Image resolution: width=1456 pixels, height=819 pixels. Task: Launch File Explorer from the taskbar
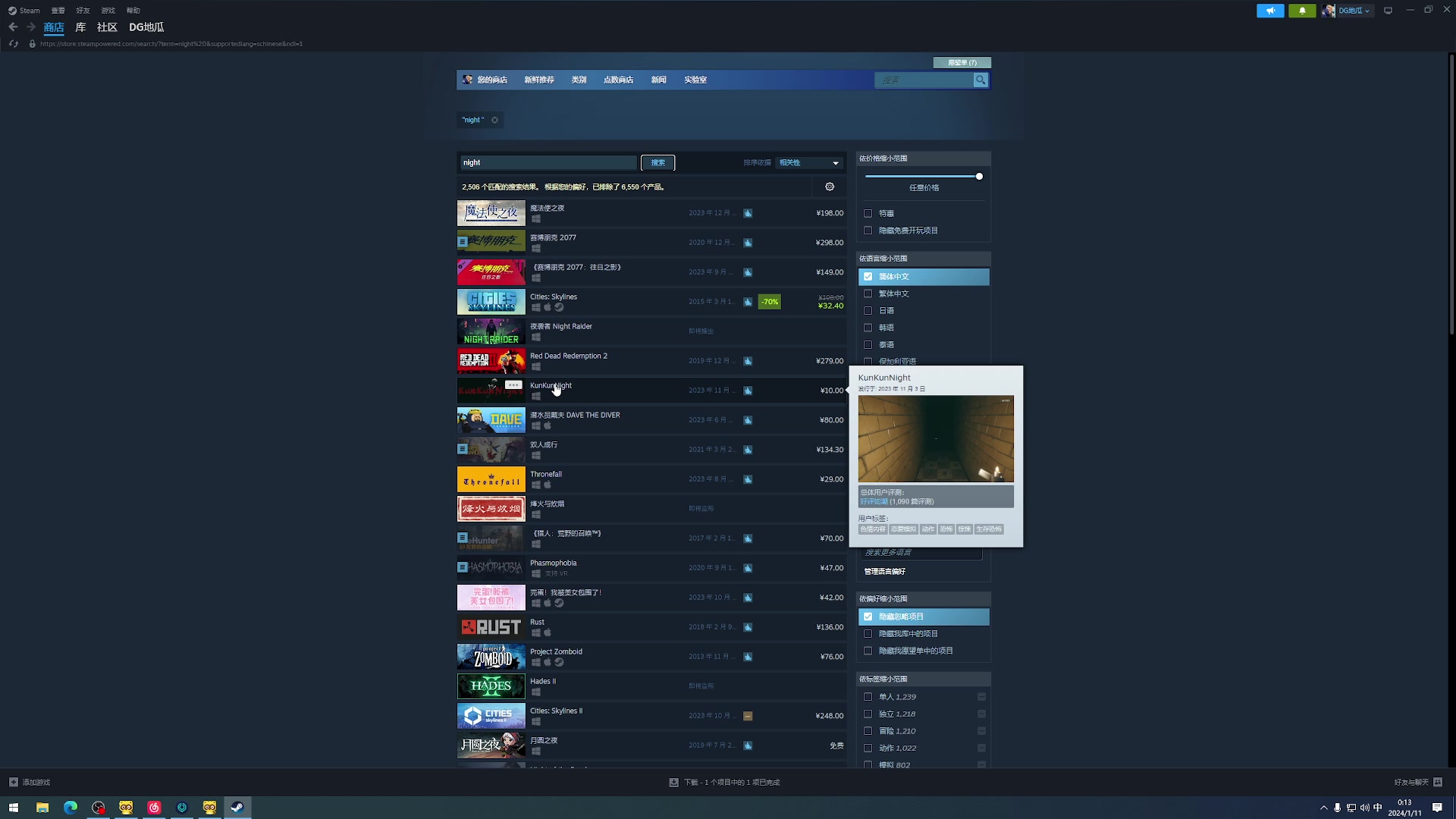coord(42,808)
